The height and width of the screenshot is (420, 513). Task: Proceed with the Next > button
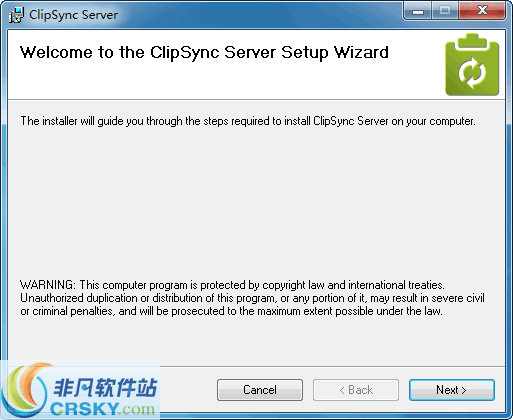pos(452,390)
